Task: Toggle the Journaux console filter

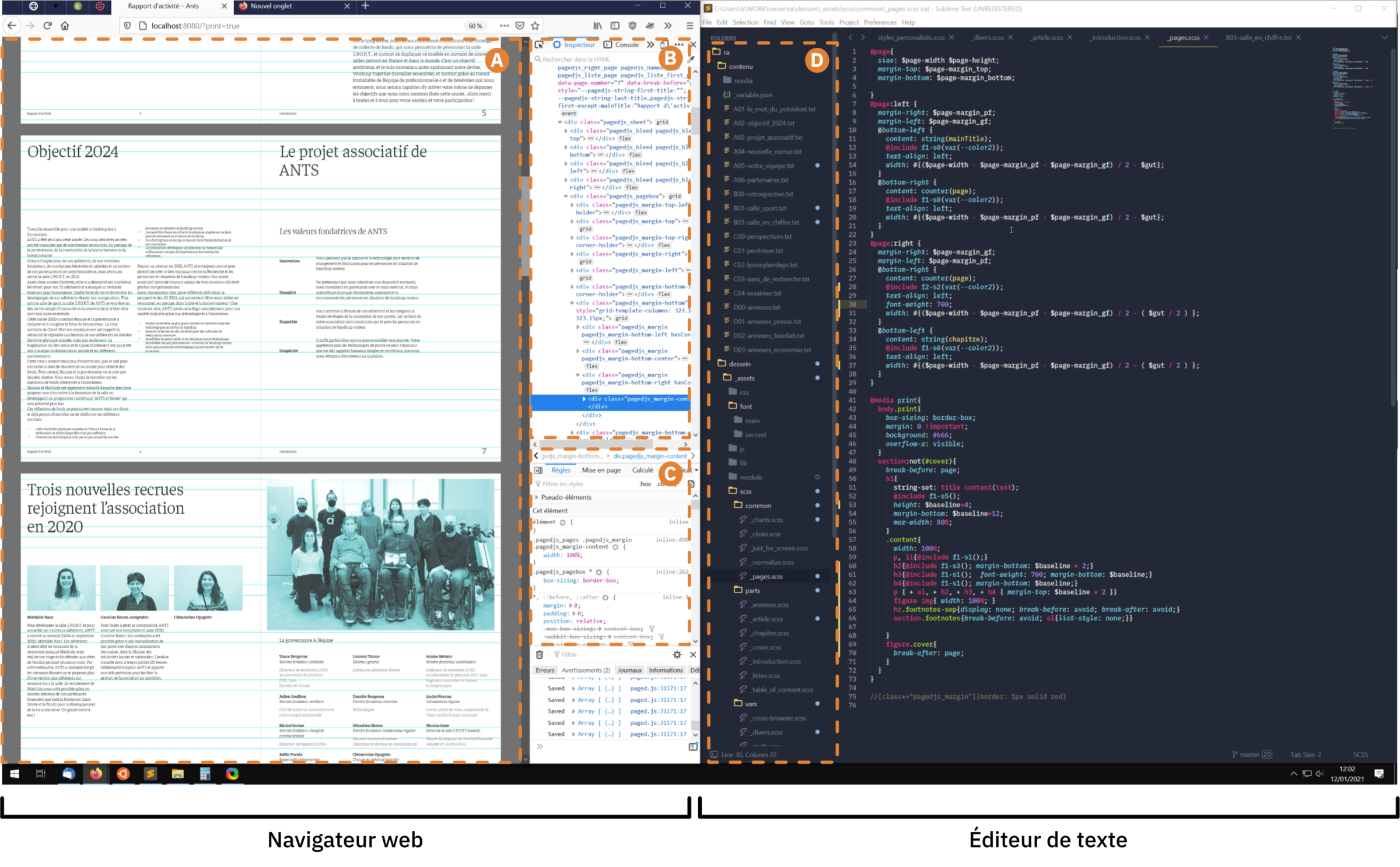Action: coord(629,671)
